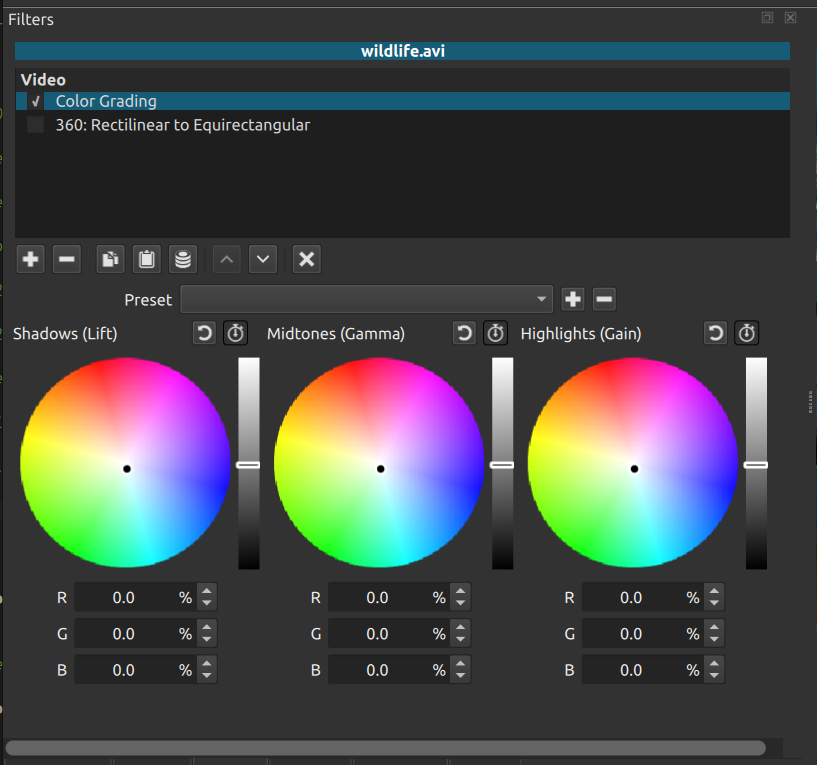The width and height of the screenshot is (817, 765).
Task: Move filter up in list
Action: (228, 260)
